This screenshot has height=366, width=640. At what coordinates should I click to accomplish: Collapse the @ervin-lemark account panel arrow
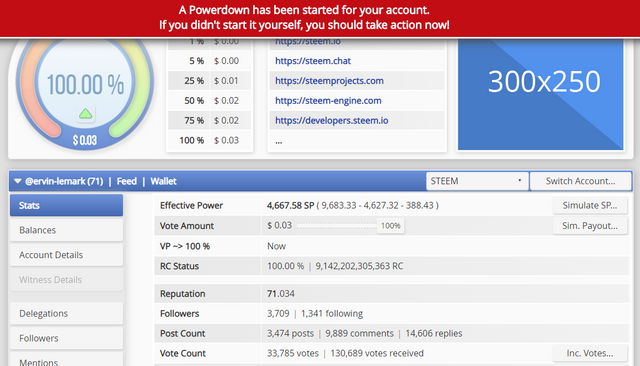click(x=18, y=181)
